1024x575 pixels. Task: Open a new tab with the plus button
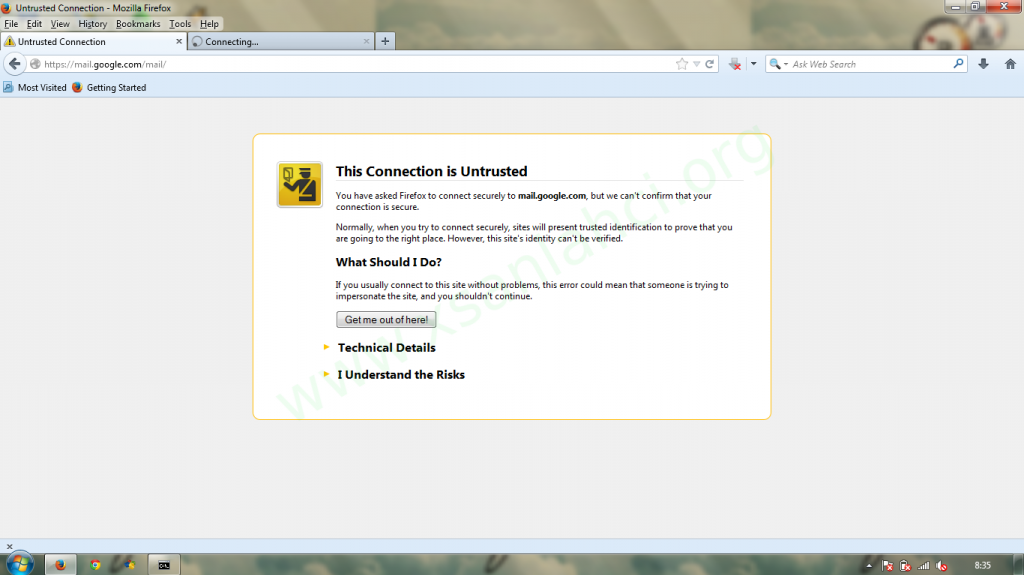[x=385, y=41]
